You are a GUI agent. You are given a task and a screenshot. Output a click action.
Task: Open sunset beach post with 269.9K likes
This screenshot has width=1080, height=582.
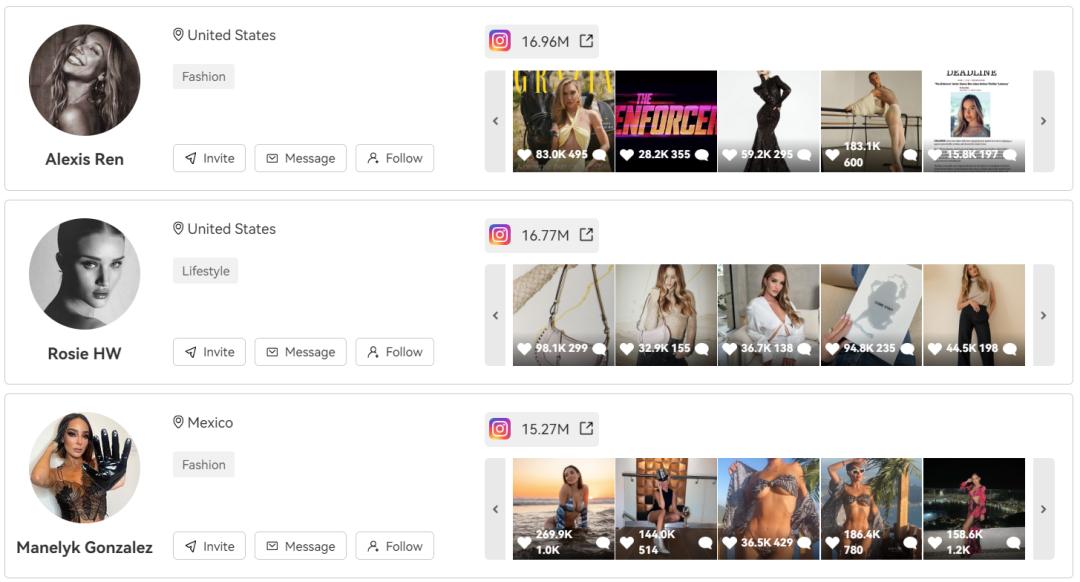(563, 509)
